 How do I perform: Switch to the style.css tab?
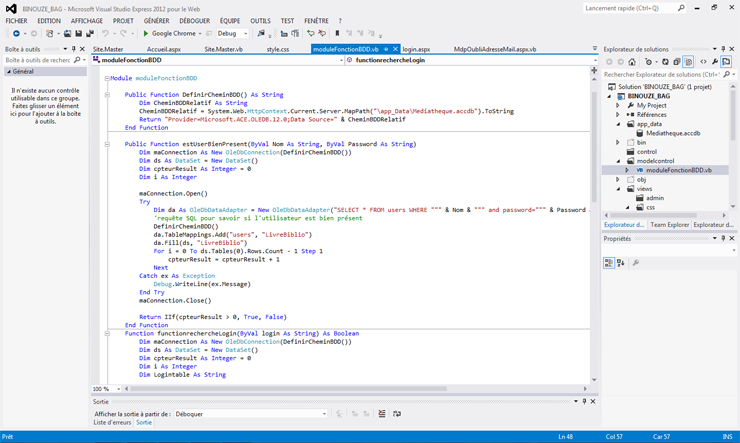click(x=278, y=49)
